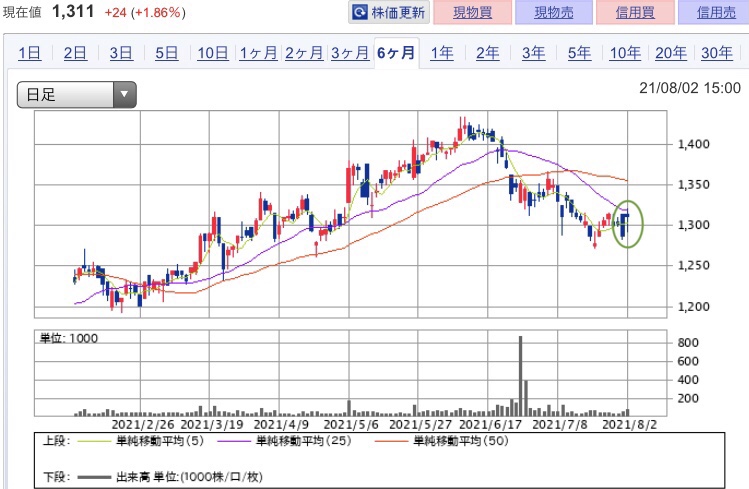Select the 3ヶ月 period tab
The image size is (749, 489).
point(349,54)
